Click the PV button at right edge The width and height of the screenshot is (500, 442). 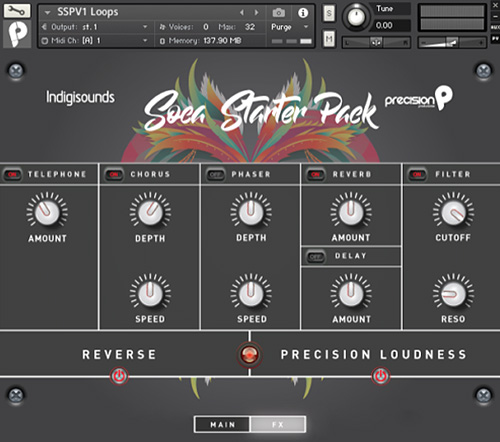(495, 39)
